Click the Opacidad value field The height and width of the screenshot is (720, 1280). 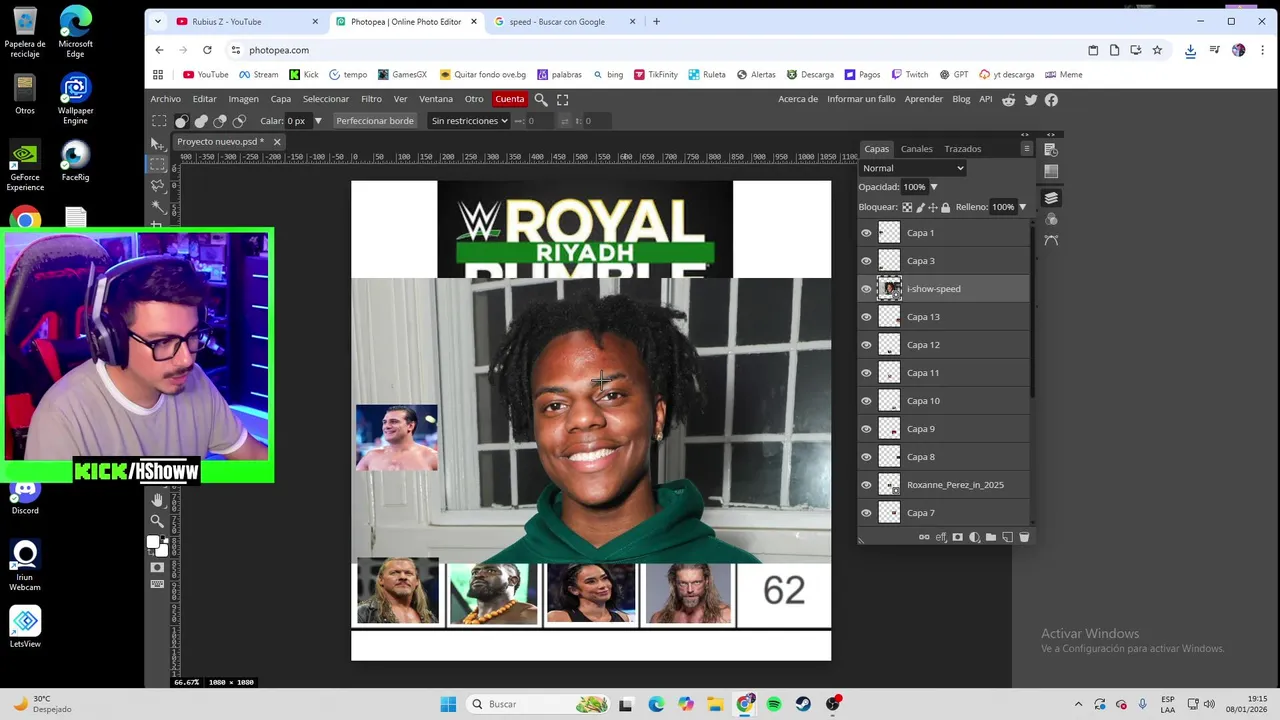pos(914,187)
